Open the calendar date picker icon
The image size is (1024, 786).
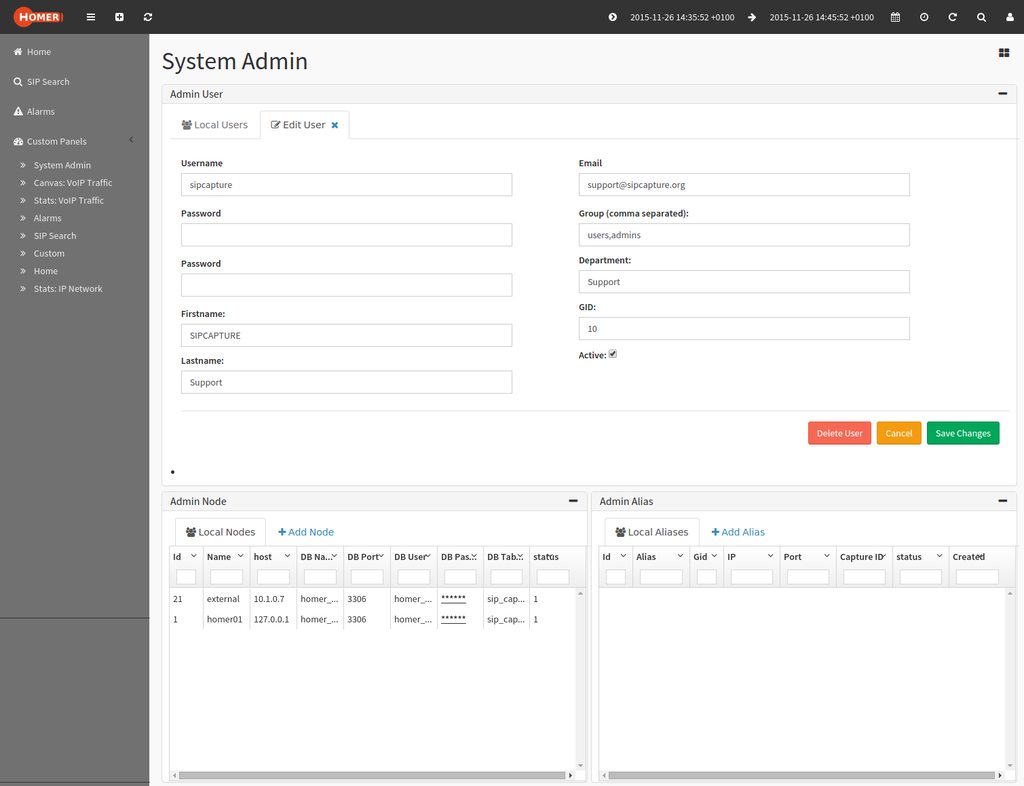coord(895,17)
